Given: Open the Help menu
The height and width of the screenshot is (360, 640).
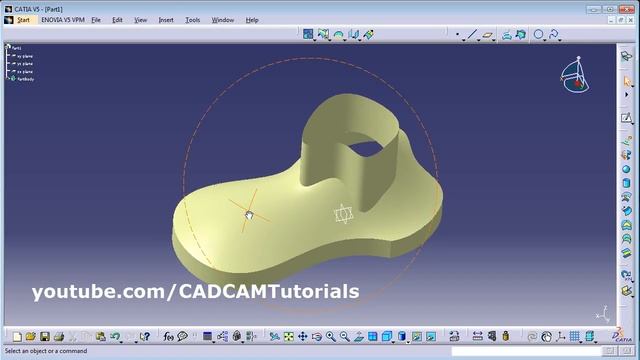Looking at the screenshot, I should pyautogui.click(x=252, y=20).
